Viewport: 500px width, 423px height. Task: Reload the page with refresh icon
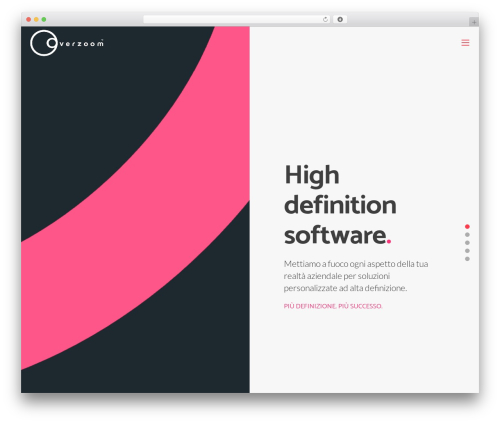[325, 19]
